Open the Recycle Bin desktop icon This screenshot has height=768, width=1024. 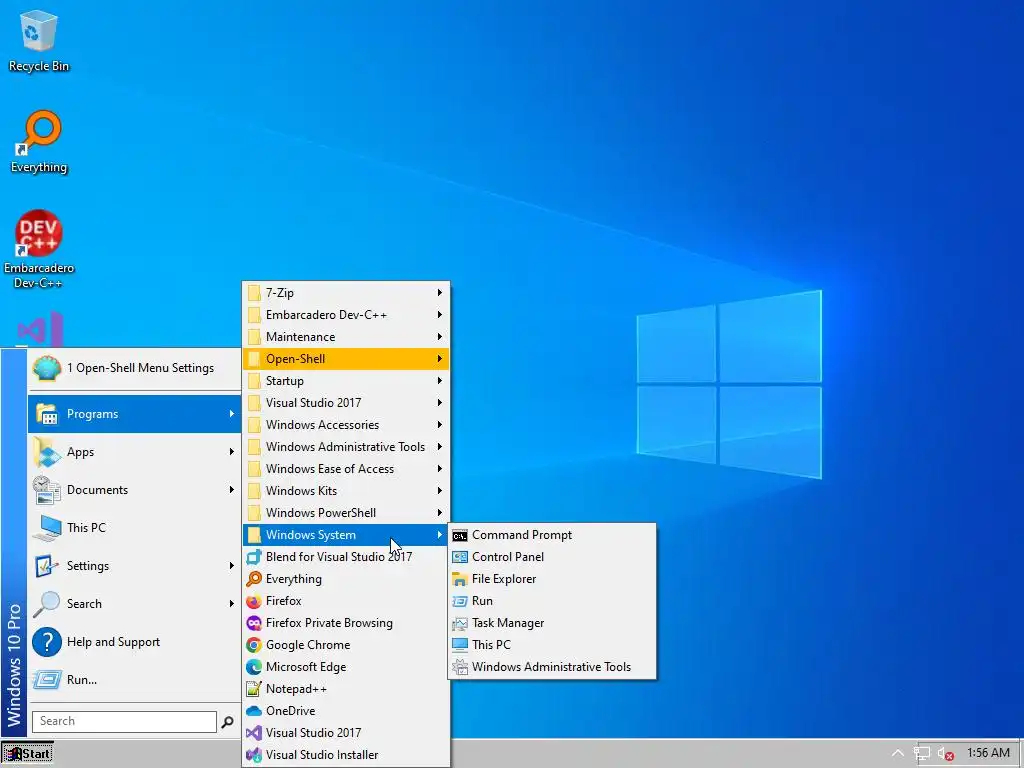tap(39, 40)
